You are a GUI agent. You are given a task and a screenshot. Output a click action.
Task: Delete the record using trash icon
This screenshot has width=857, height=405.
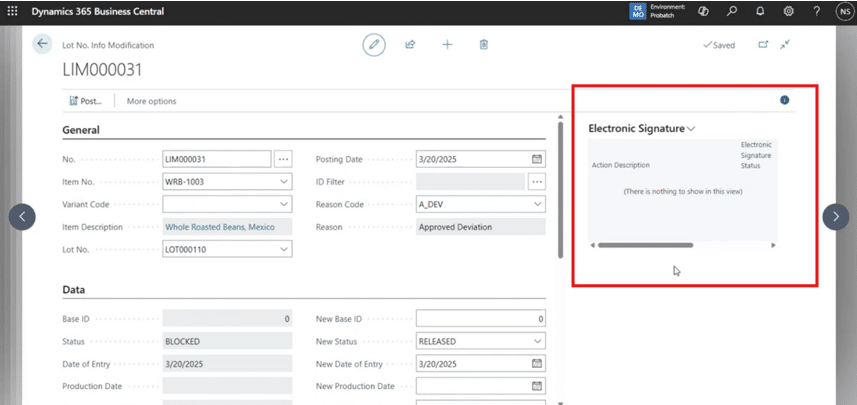point(484,45)
